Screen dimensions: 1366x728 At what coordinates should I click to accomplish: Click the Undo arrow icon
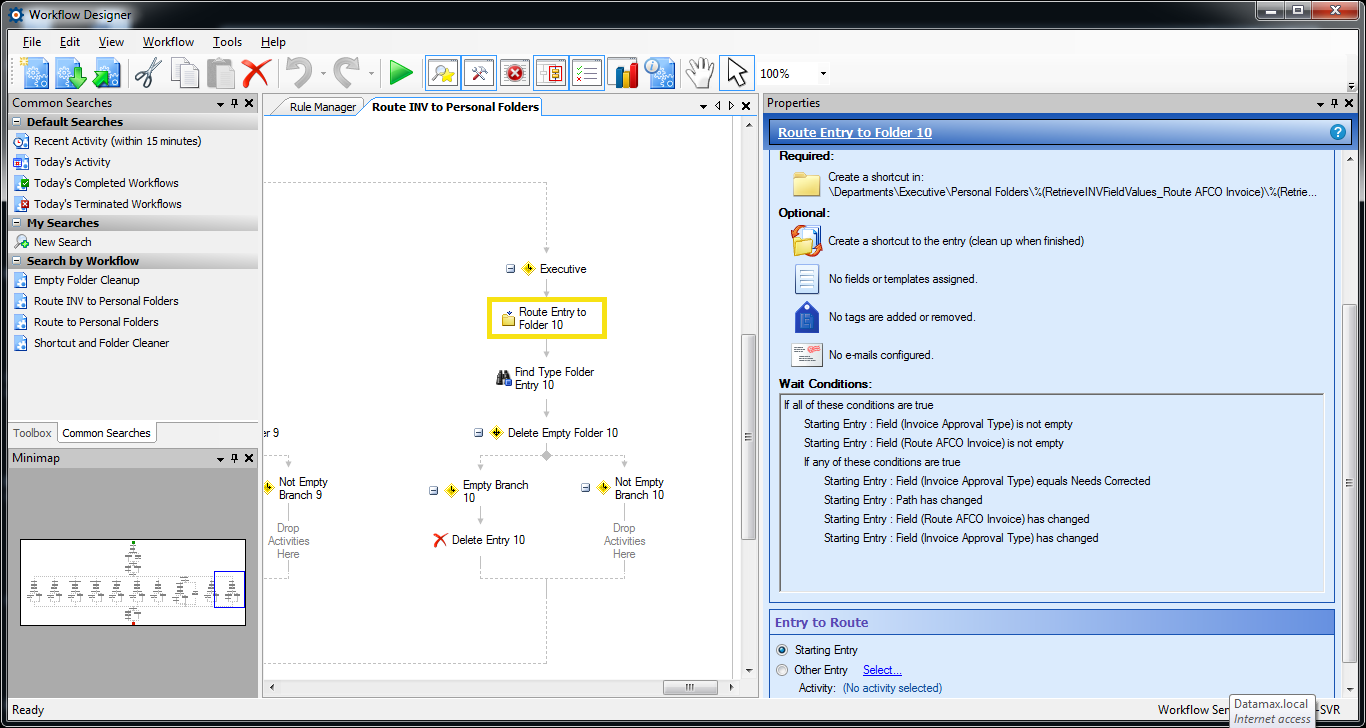[x=298, y=73]
